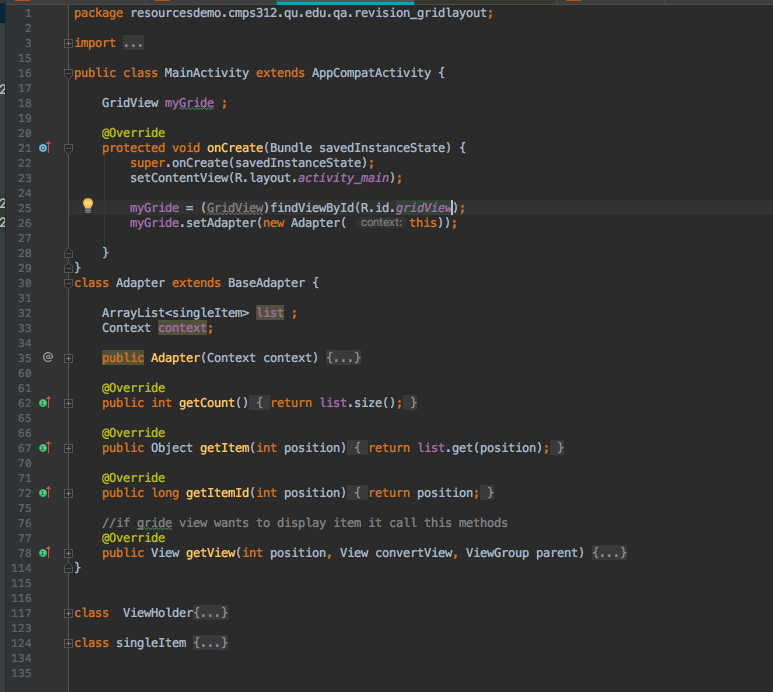Click the ViewHolder class name
Viewport: 773px width, 692px height.
coord(158,613)
